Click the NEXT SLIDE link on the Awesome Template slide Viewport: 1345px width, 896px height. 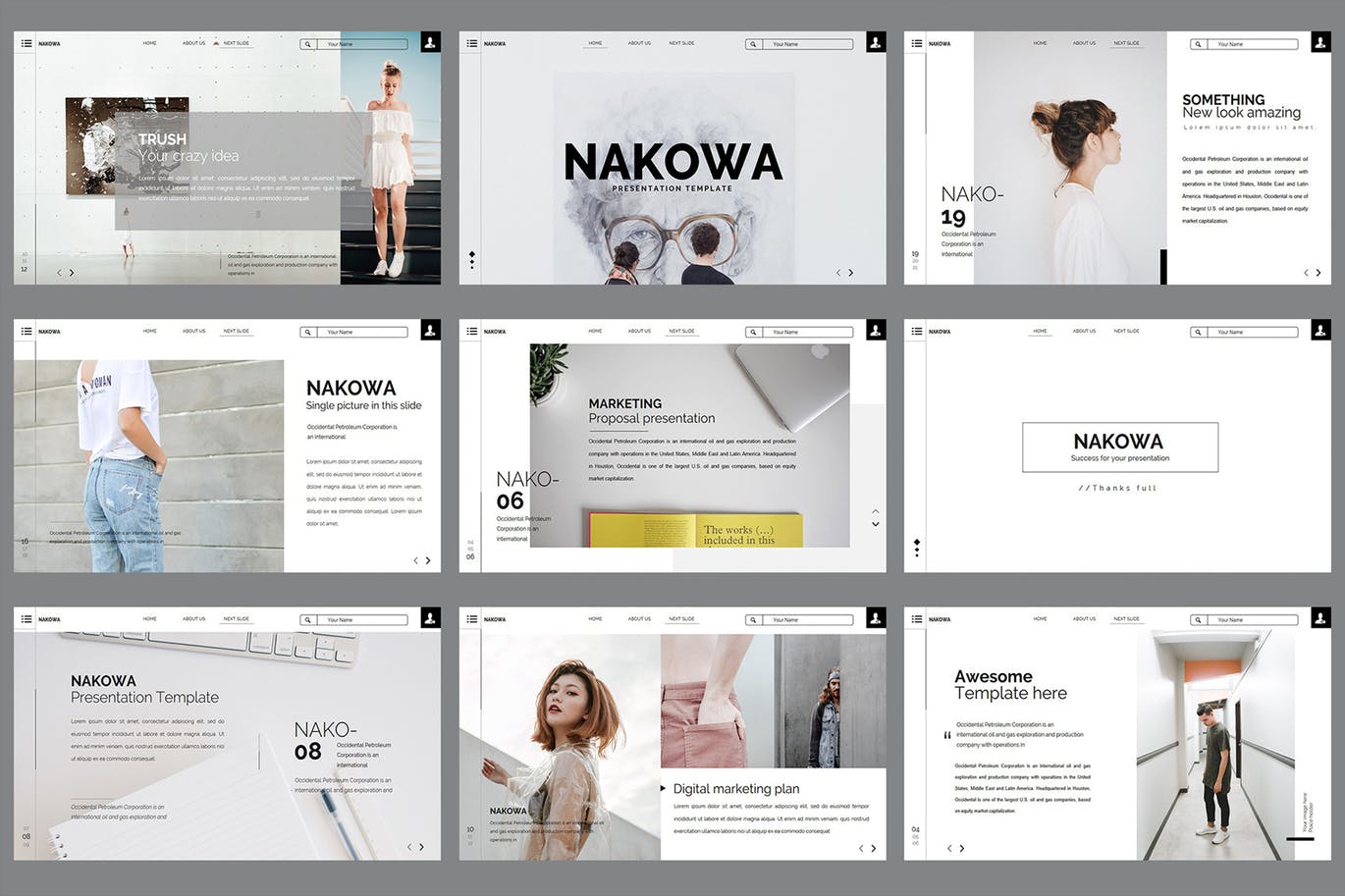(1126, 619)
